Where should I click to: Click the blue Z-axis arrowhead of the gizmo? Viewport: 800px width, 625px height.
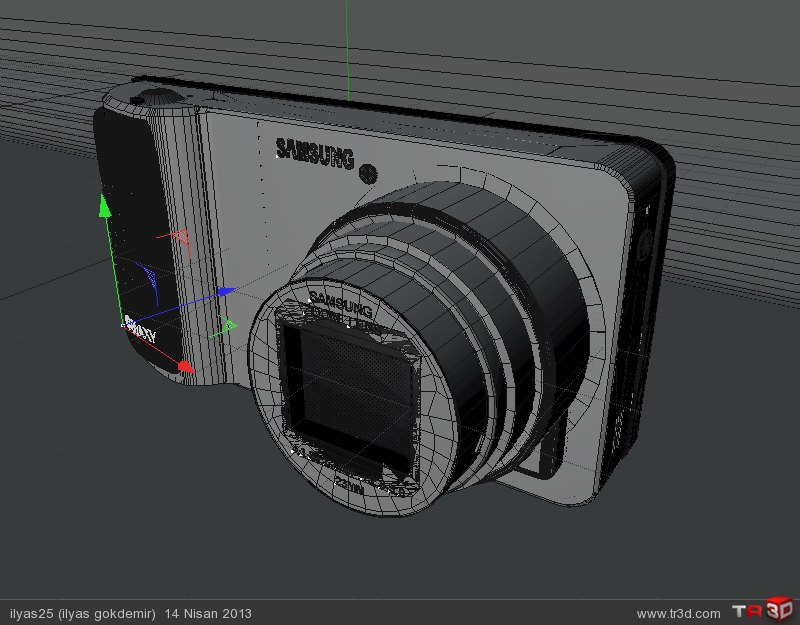pos(227,291)
